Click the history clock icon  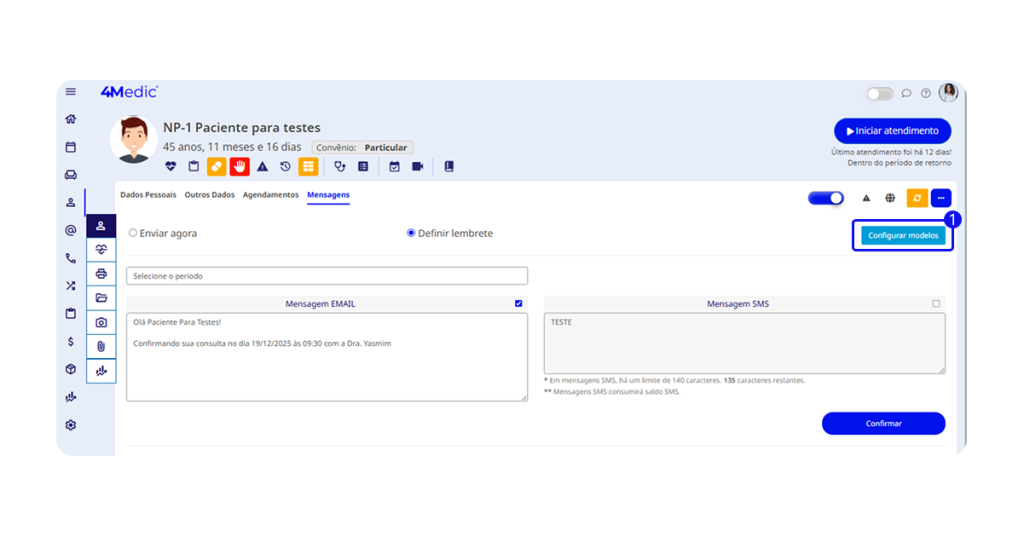click(285, 167)
